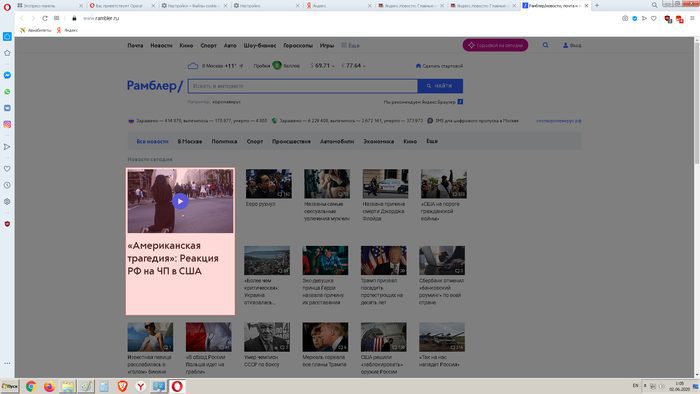Open History clock in the sidebar
700x394 pixels.
tap(7, 185)
